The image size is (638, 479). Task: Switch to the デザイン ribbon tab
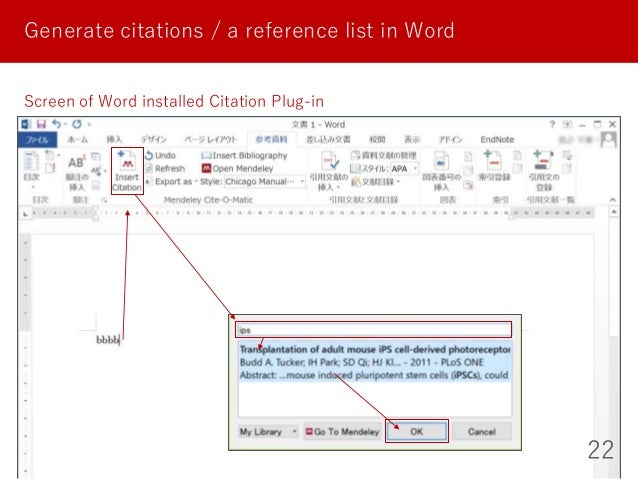(153, 140)
